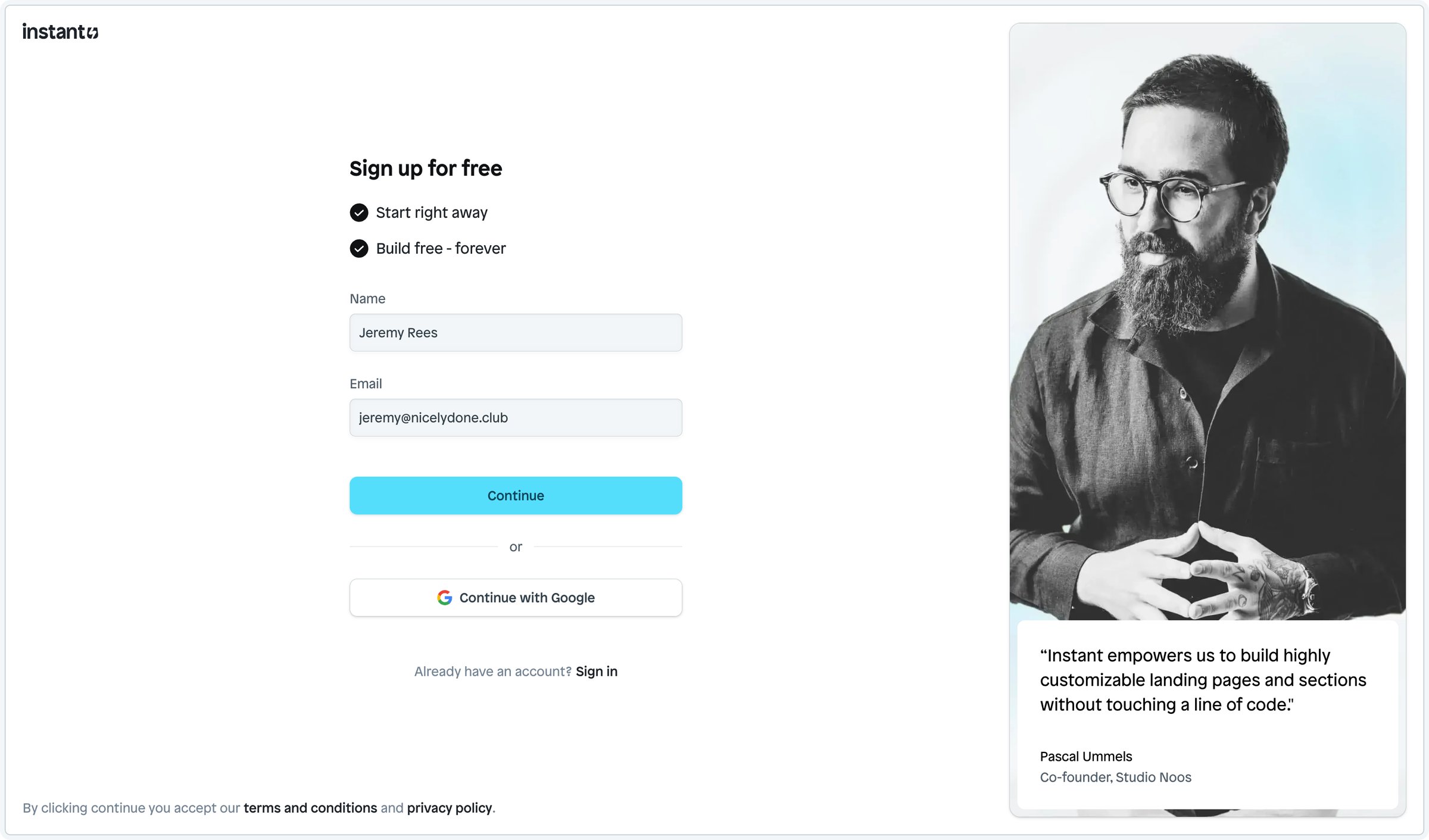1429x840 pixels.
Task: Click the checkmark icon beside Start right away
Action: 359,213
